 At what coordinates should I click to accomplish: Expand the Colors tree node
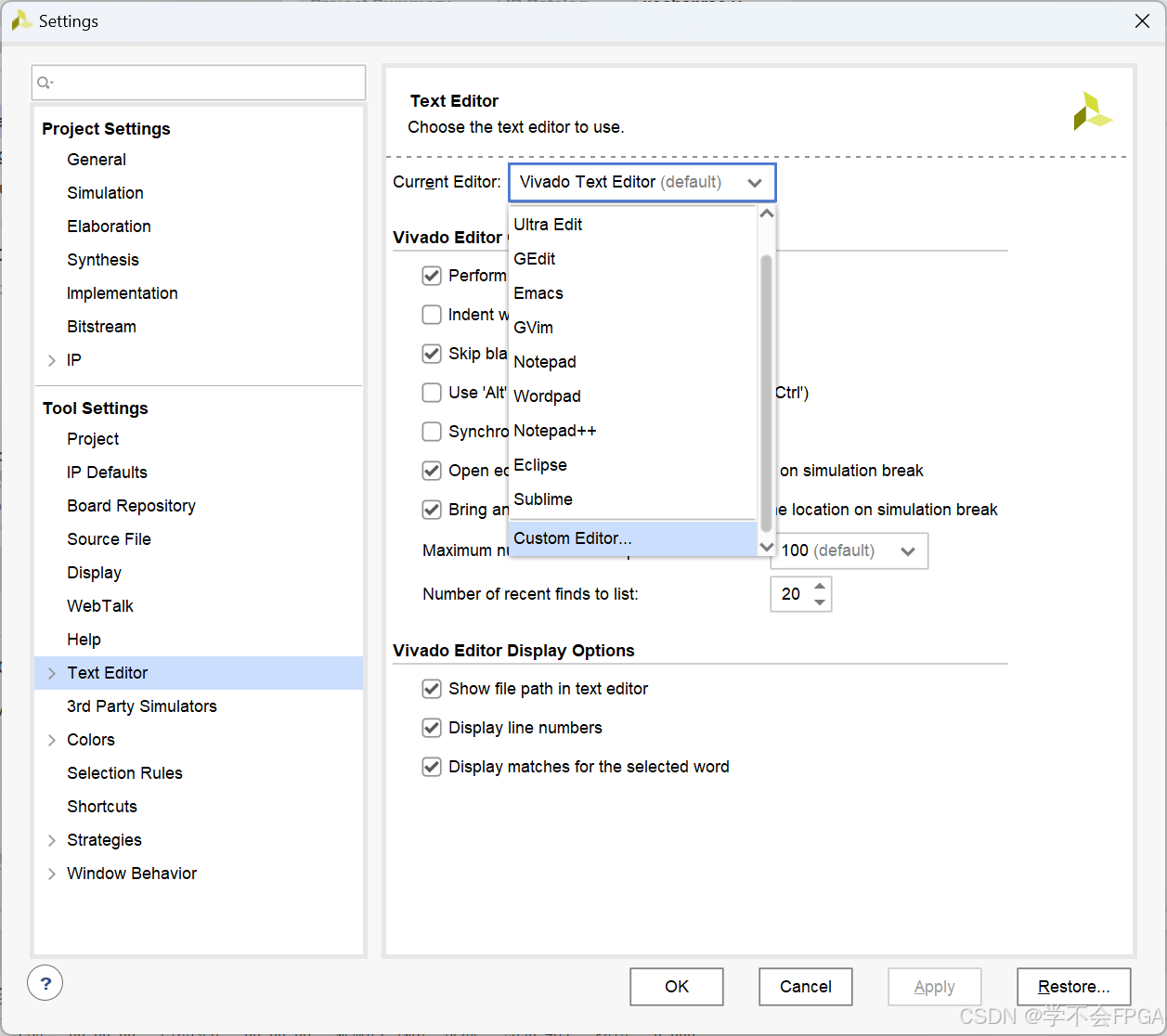click(x=52, y=740)
